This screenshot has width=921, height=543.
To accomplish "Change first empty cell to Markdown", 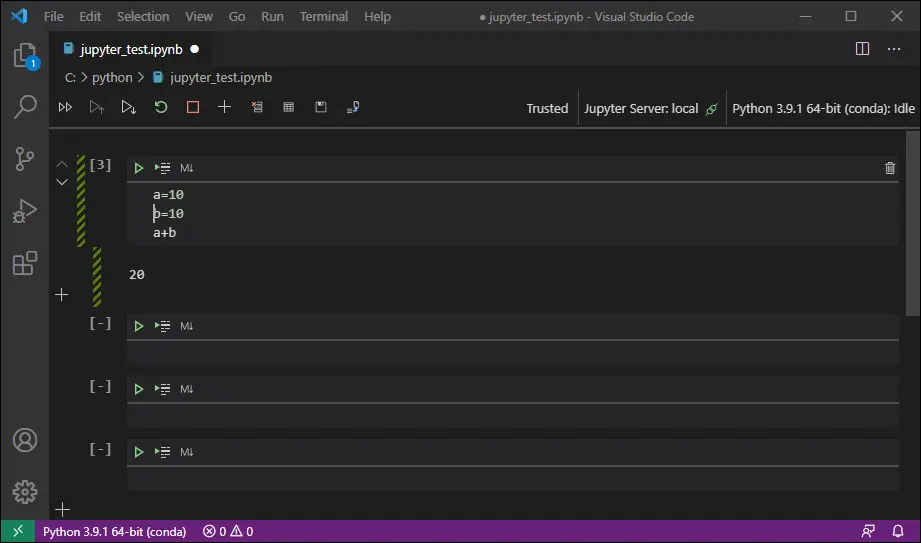I will coord(187,326).
